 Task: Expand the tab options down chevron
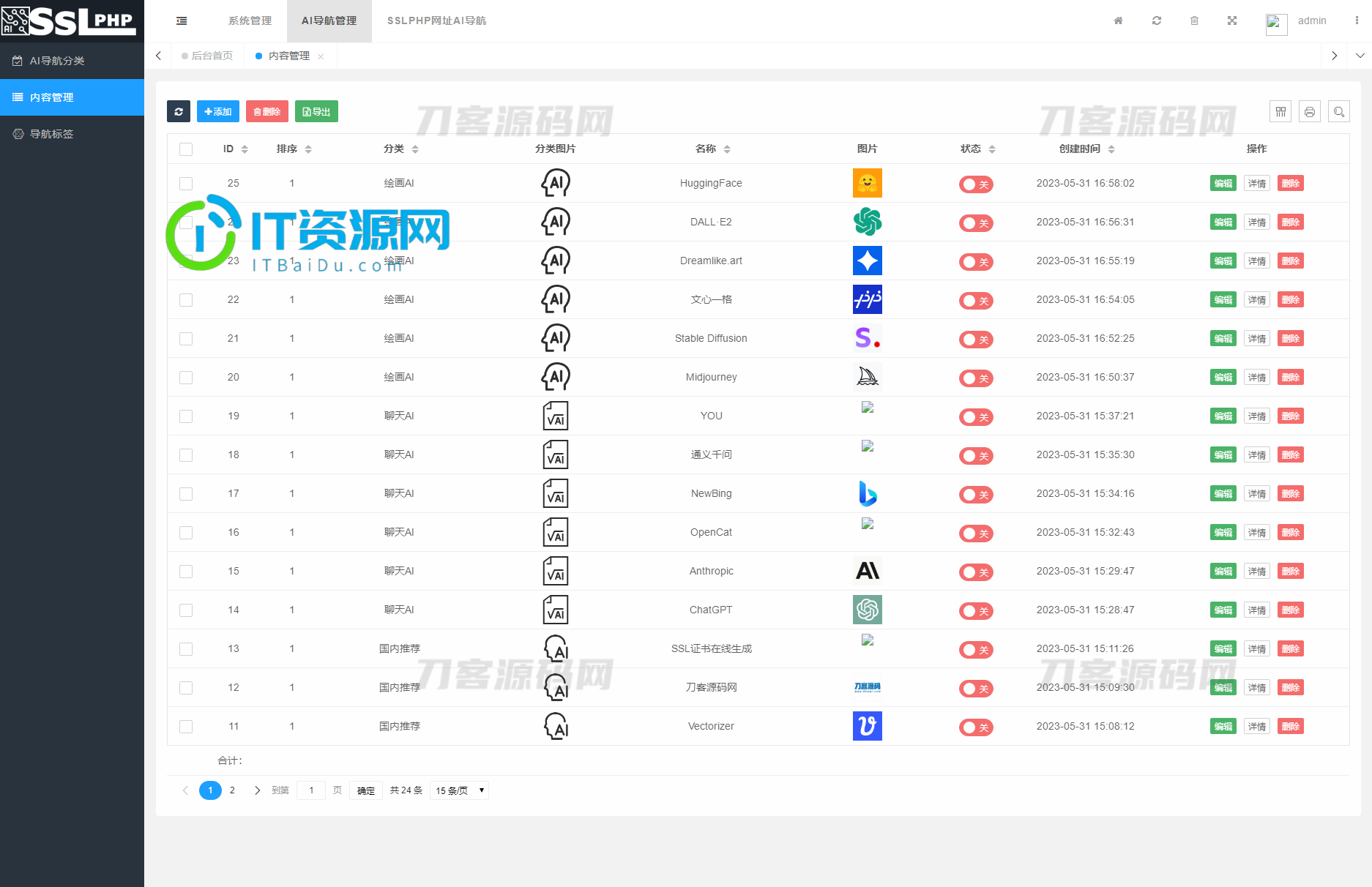click(1360, 56)
